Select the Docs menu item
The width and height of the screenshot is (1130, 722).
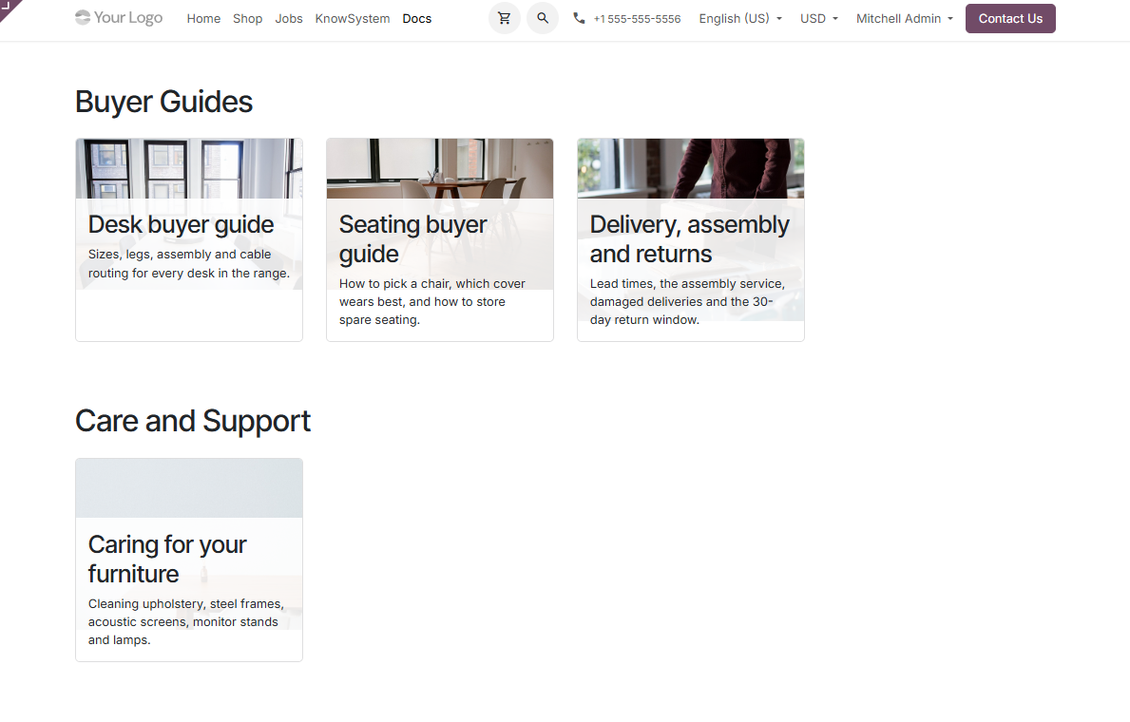click(417, 19)
